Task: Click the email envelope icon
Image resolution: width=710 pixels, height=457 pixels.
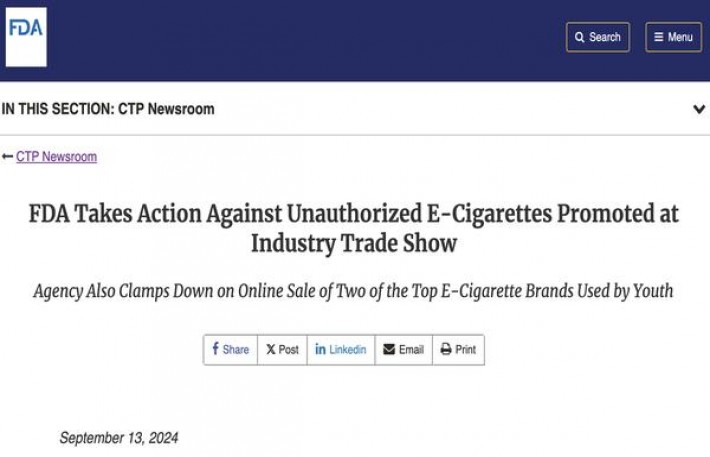Action: pyautogui.click(x=389, y=349)
